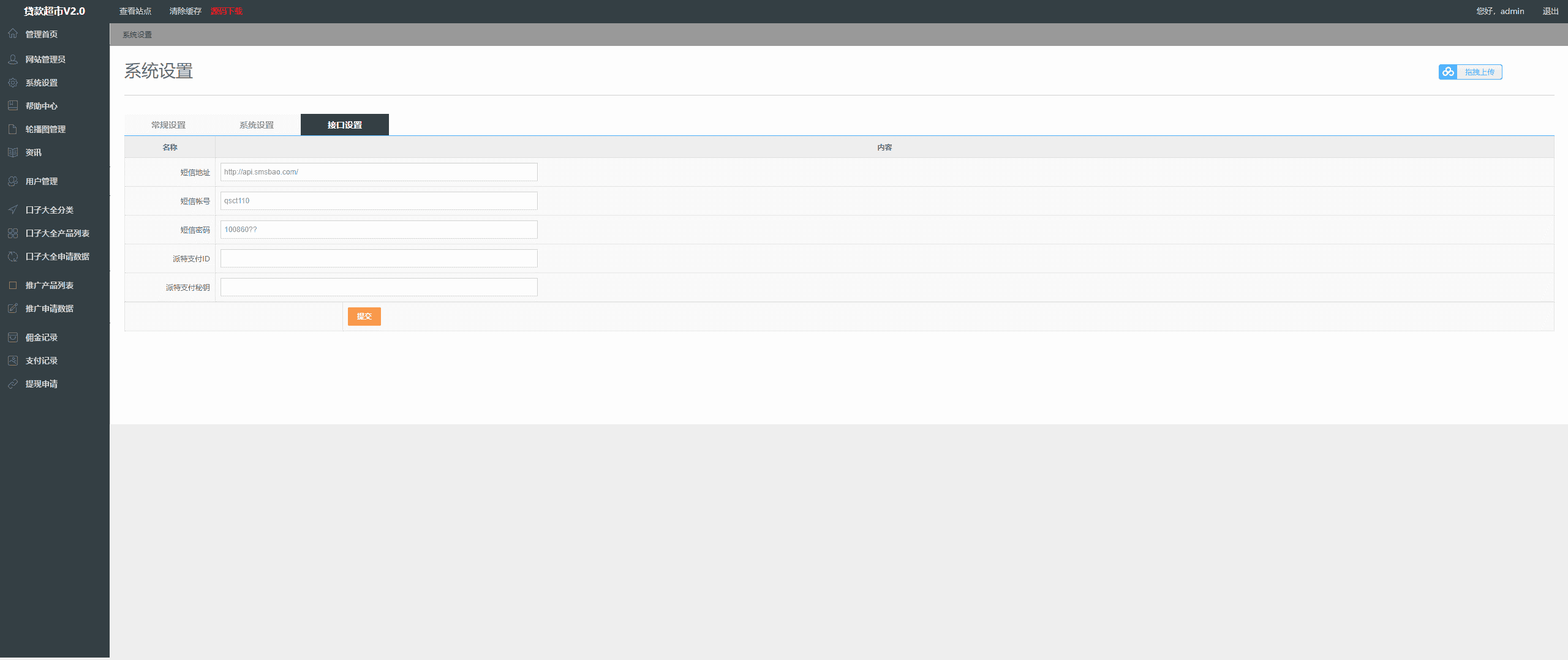Switch to the 常规设置 tab
The image size is (1568, 660).
(x=168, y=125)
